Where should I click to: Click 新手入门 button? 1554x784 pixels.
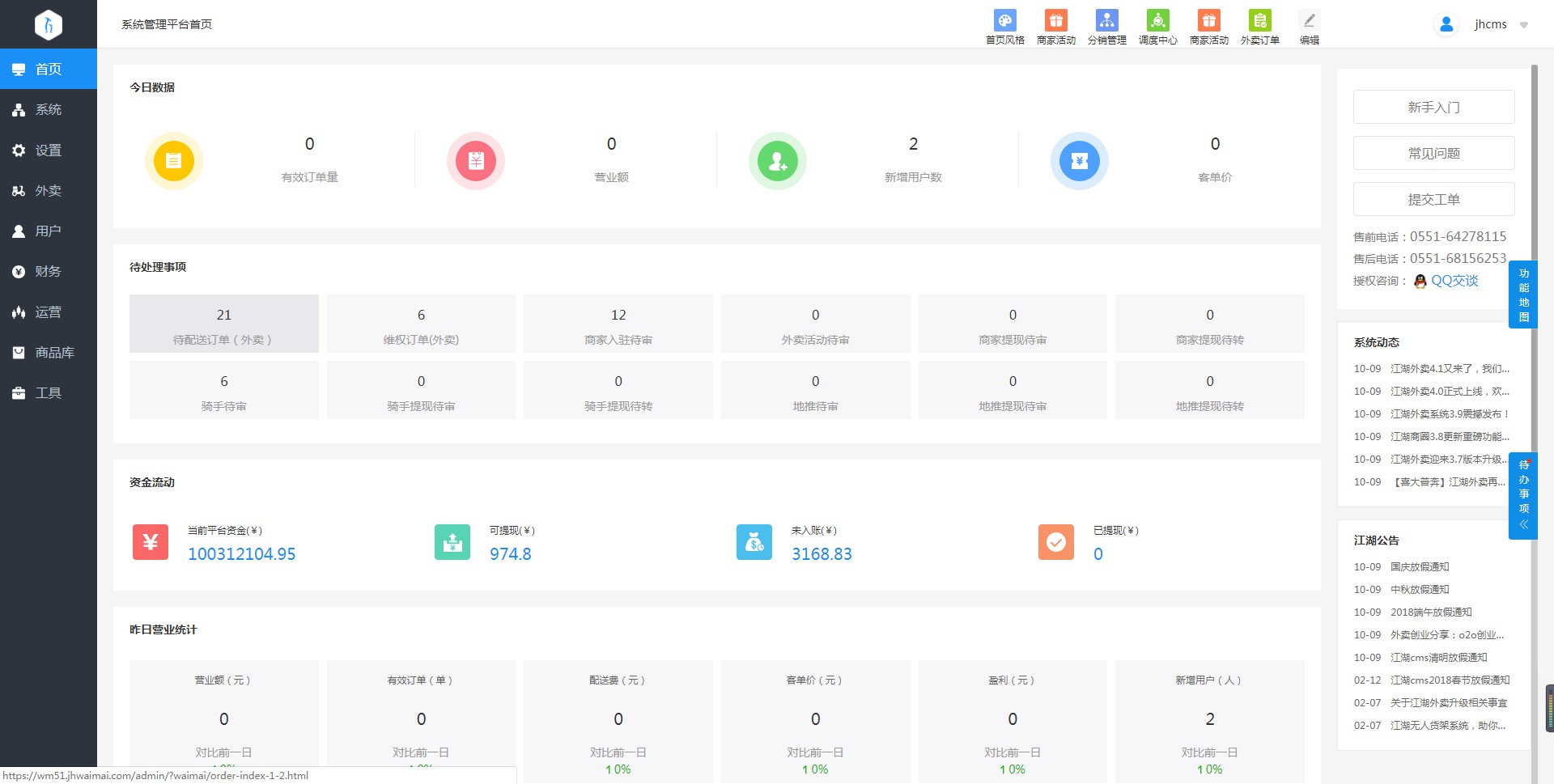click(x=1433, y=107)
